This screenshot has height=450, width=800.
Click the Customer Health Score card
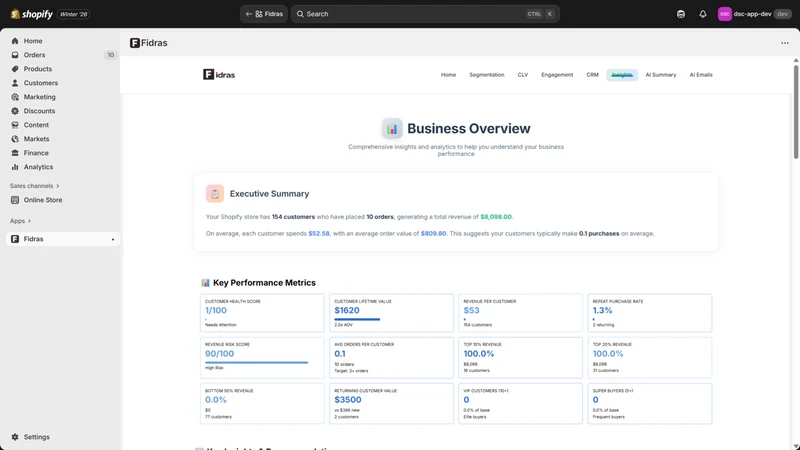(x=262, y=313)
